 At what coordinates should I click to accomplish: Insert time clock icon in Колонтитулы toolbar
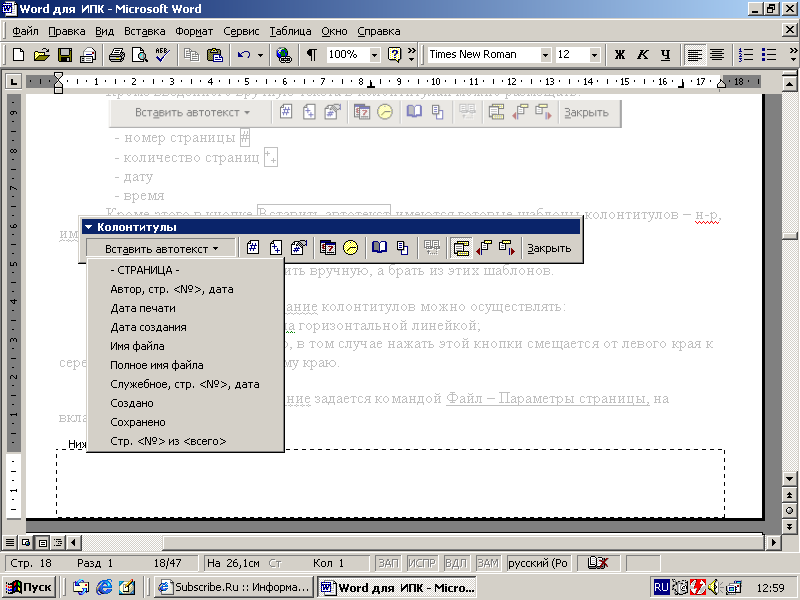pos(351,248)
